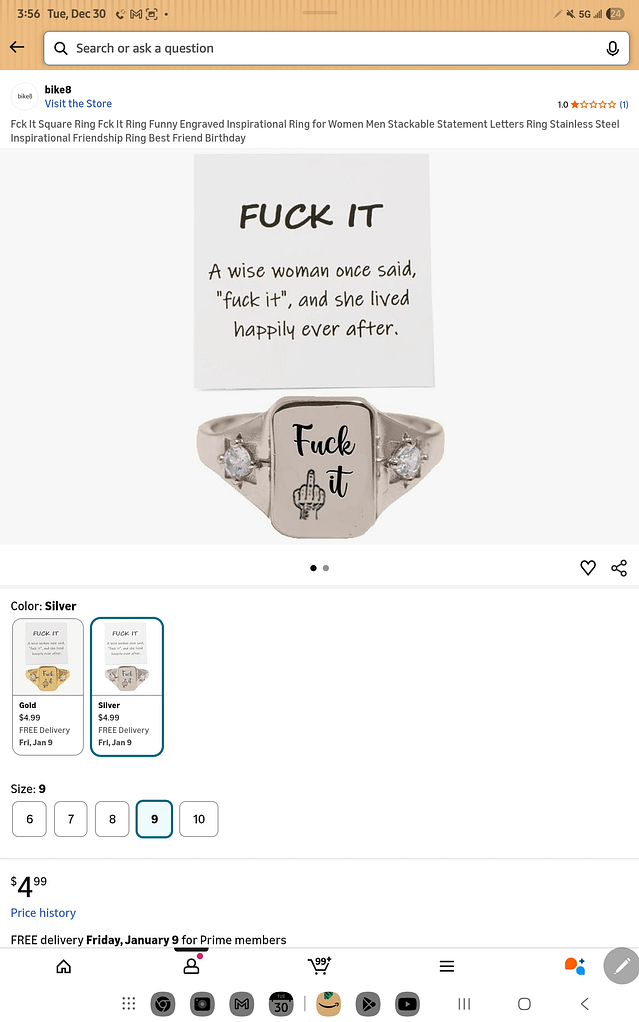Go to Amazon home tab
Viewport: 639px width, 1022px height.
(63, 966)
